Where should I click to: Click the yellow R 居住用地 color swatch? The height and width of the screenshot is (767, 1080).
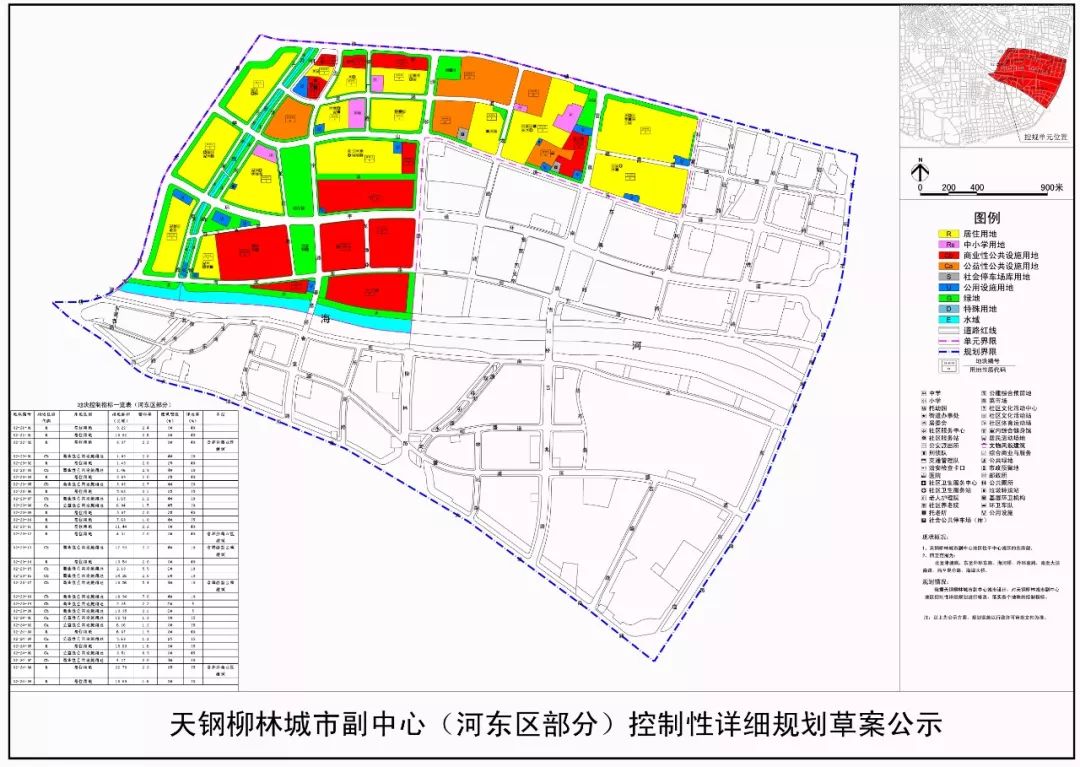[948, 234]
